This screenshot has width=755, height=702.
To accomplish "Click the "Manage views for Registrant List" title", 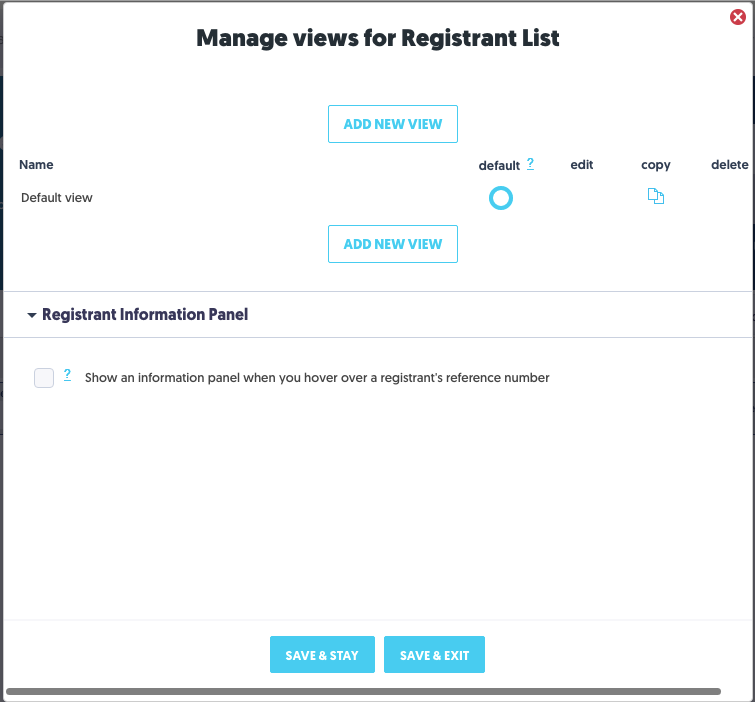I will click(378, 38).
